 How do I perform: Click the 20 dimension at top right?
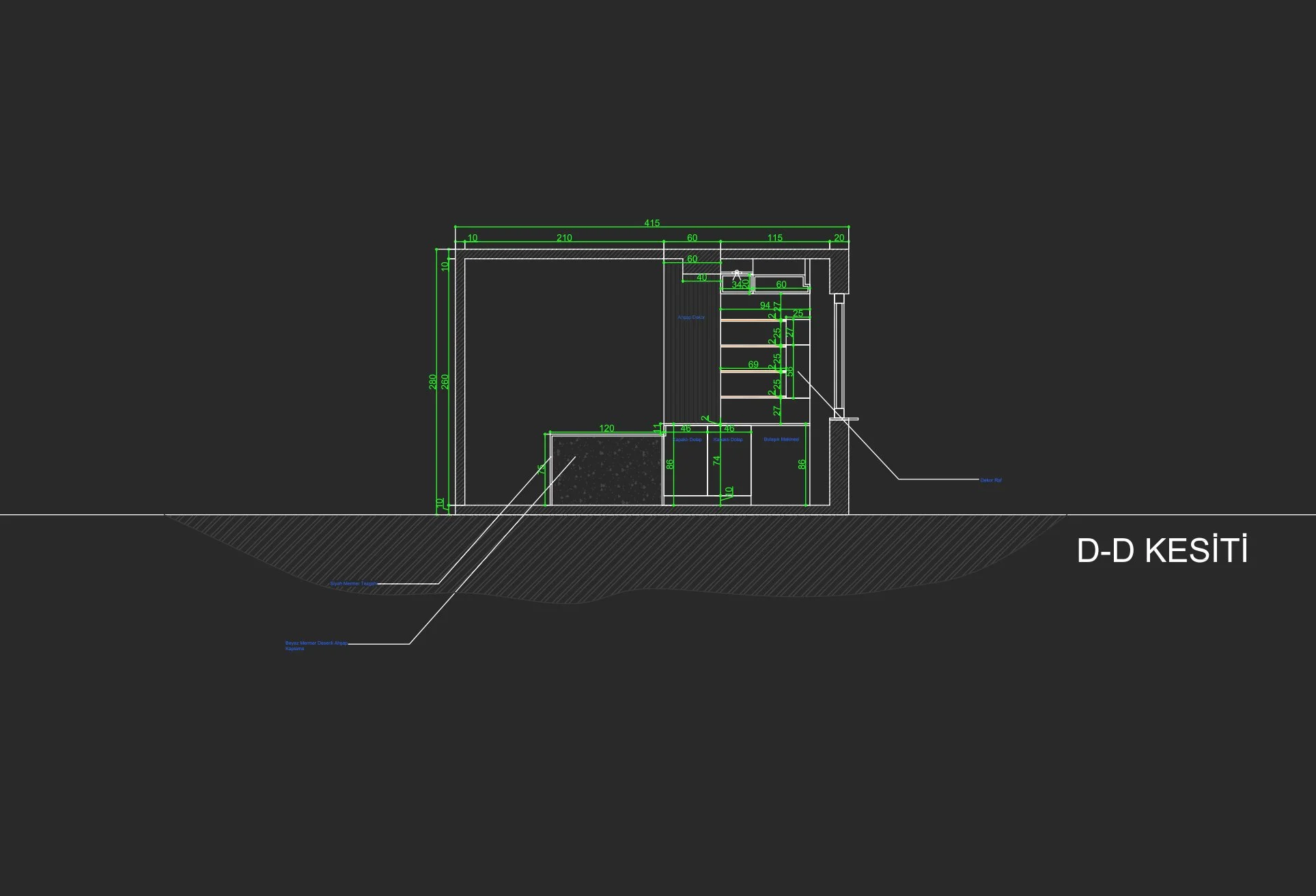[839, 238]
